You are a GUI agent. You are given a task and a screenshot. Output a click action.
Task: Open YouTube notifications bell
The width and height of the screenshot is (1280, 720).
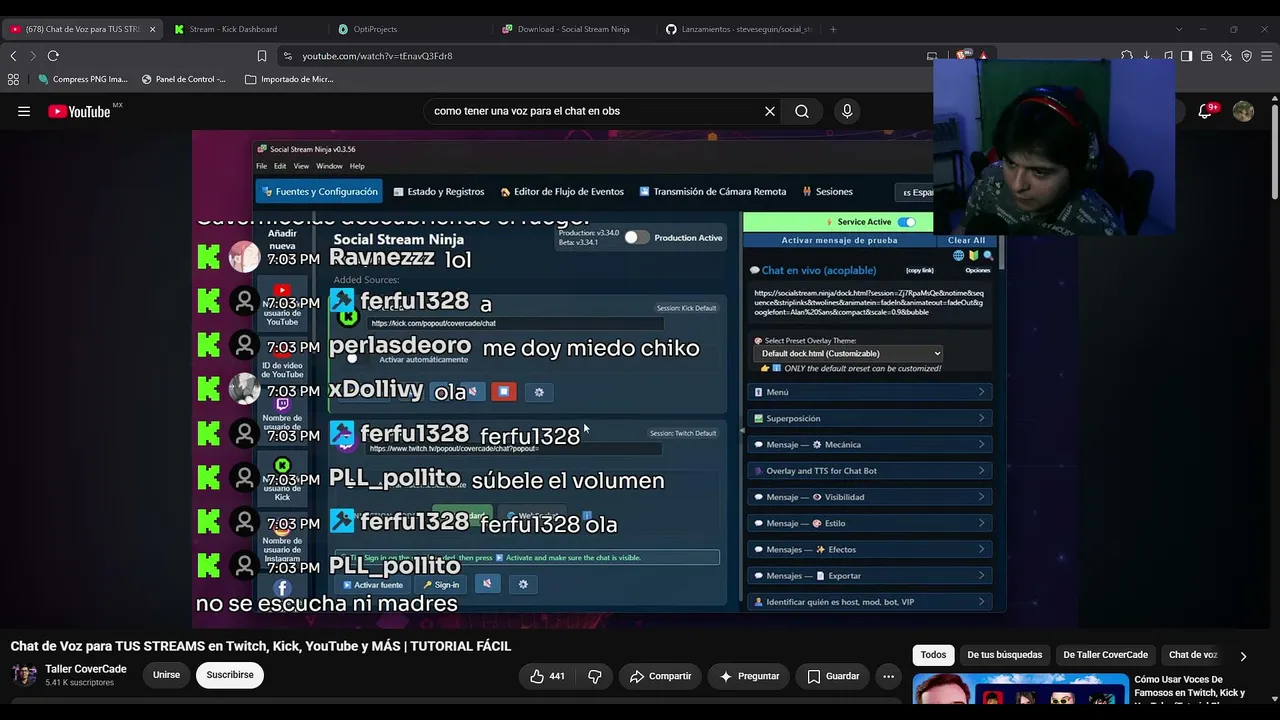click(1205, 111)
